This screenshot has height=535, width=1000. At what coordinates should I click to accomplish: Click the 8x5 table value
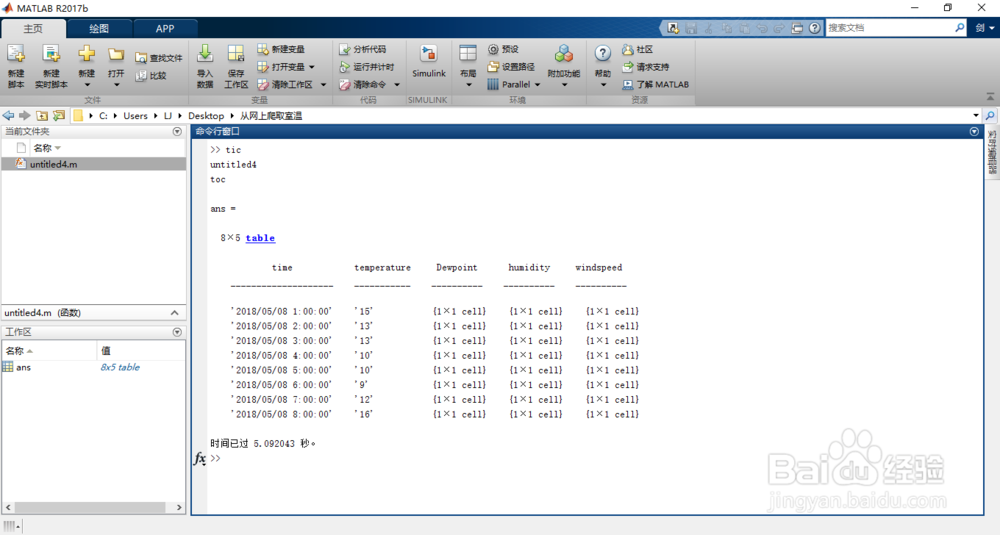120,367
